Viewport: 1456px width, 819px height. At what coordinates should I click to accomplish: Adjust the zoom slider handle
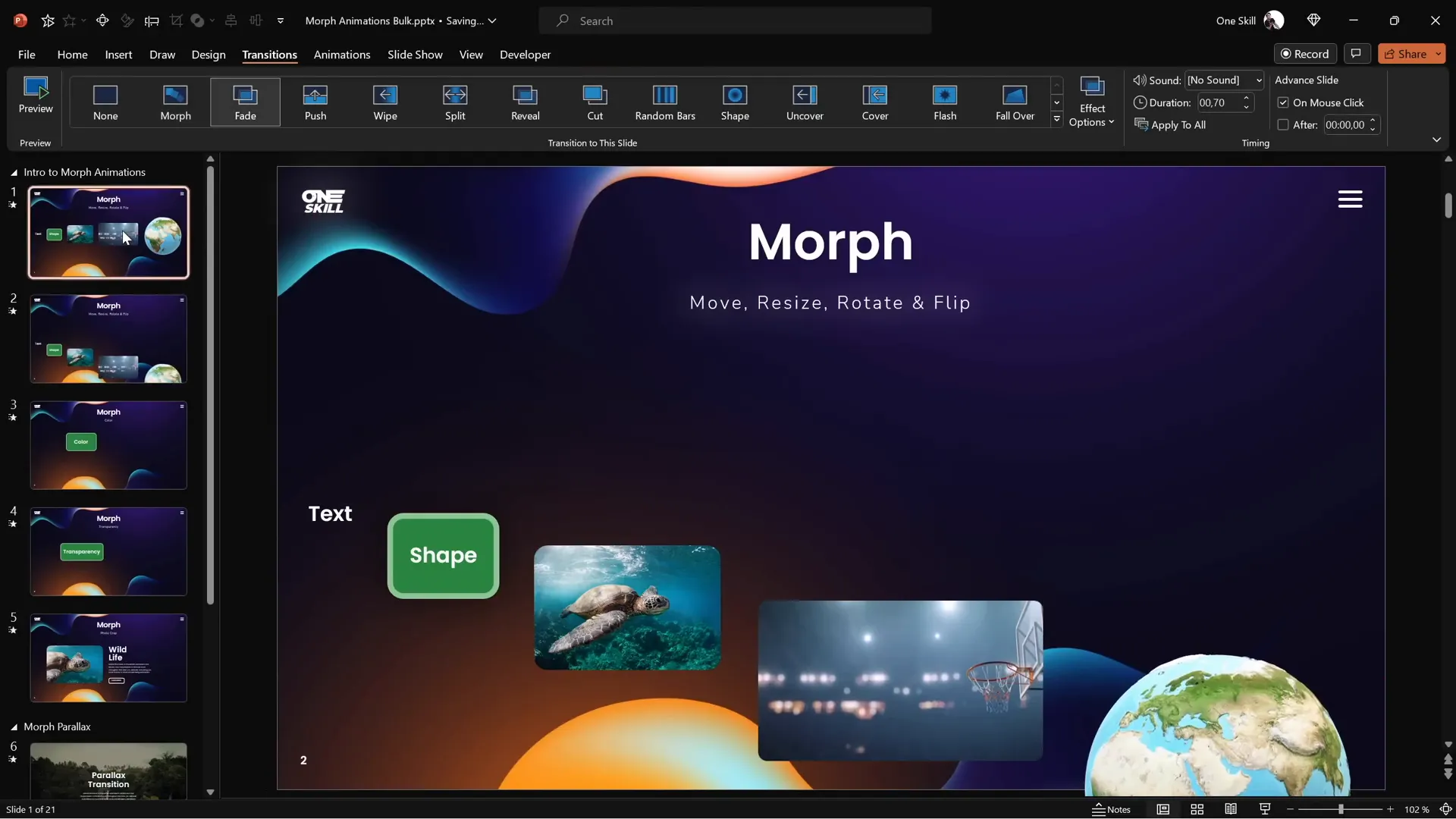point(1341,810)
